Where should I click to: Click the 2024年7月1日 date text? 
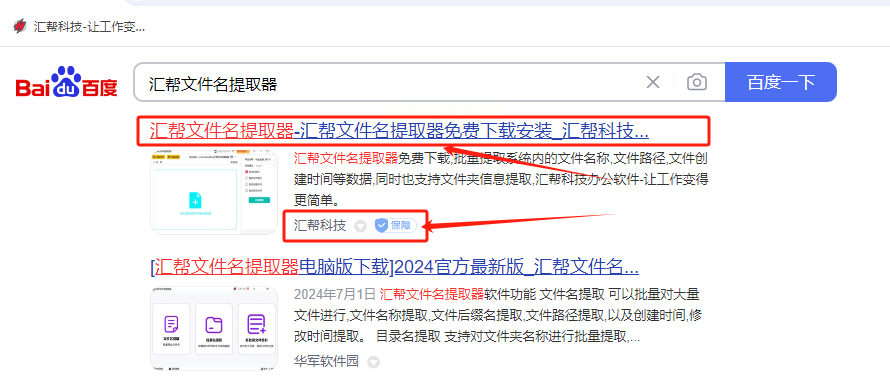[x=335, y=294]
